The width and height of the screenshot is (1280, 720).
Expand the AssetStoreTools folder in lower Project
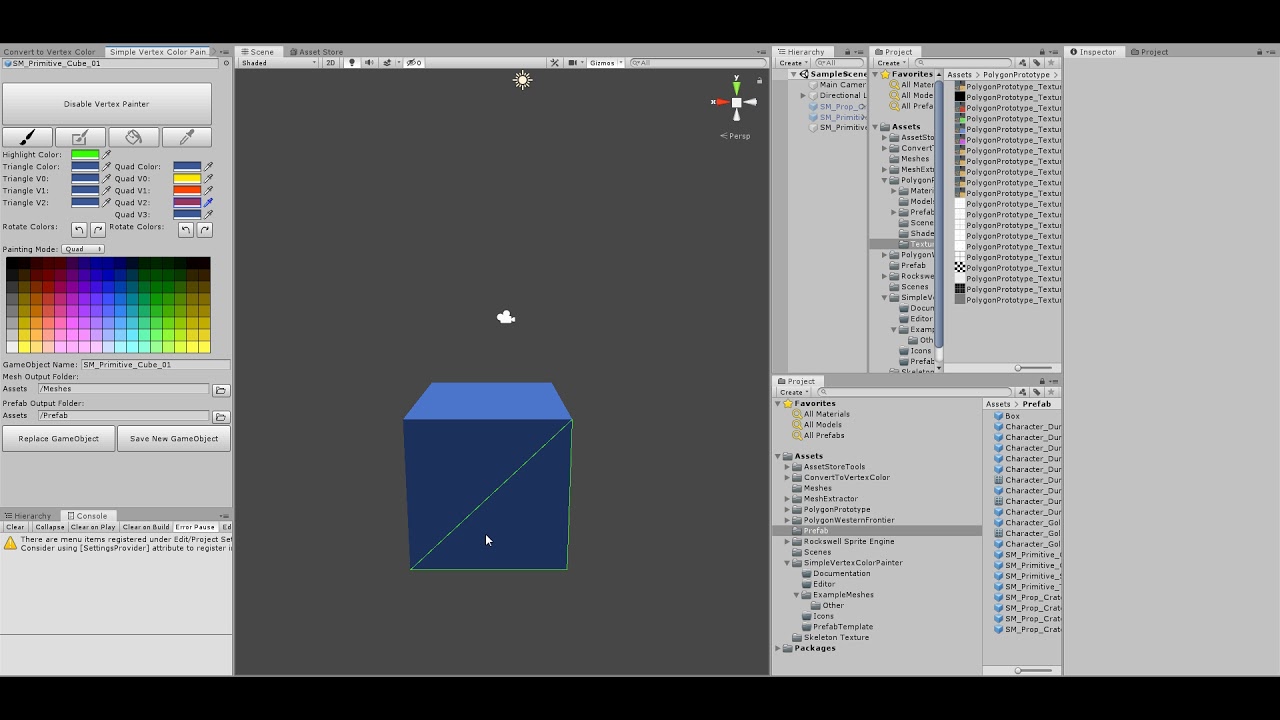(787, 467)
